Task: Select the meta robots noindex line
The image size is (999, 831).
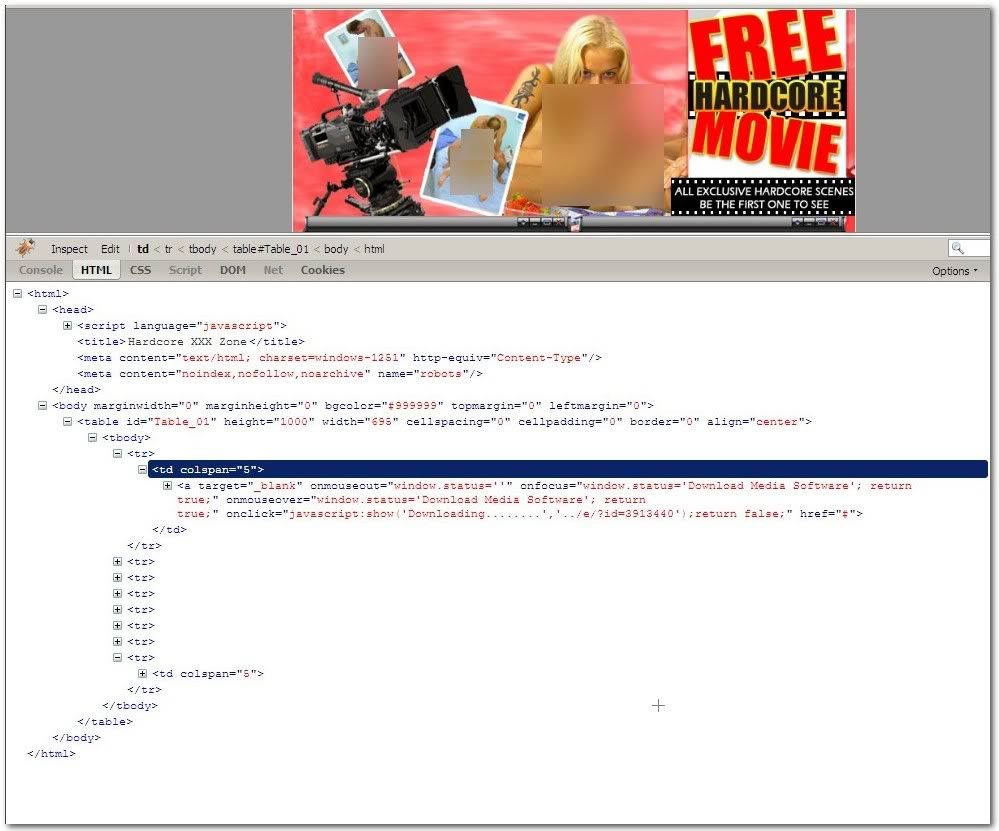Action: click(280, 374)
